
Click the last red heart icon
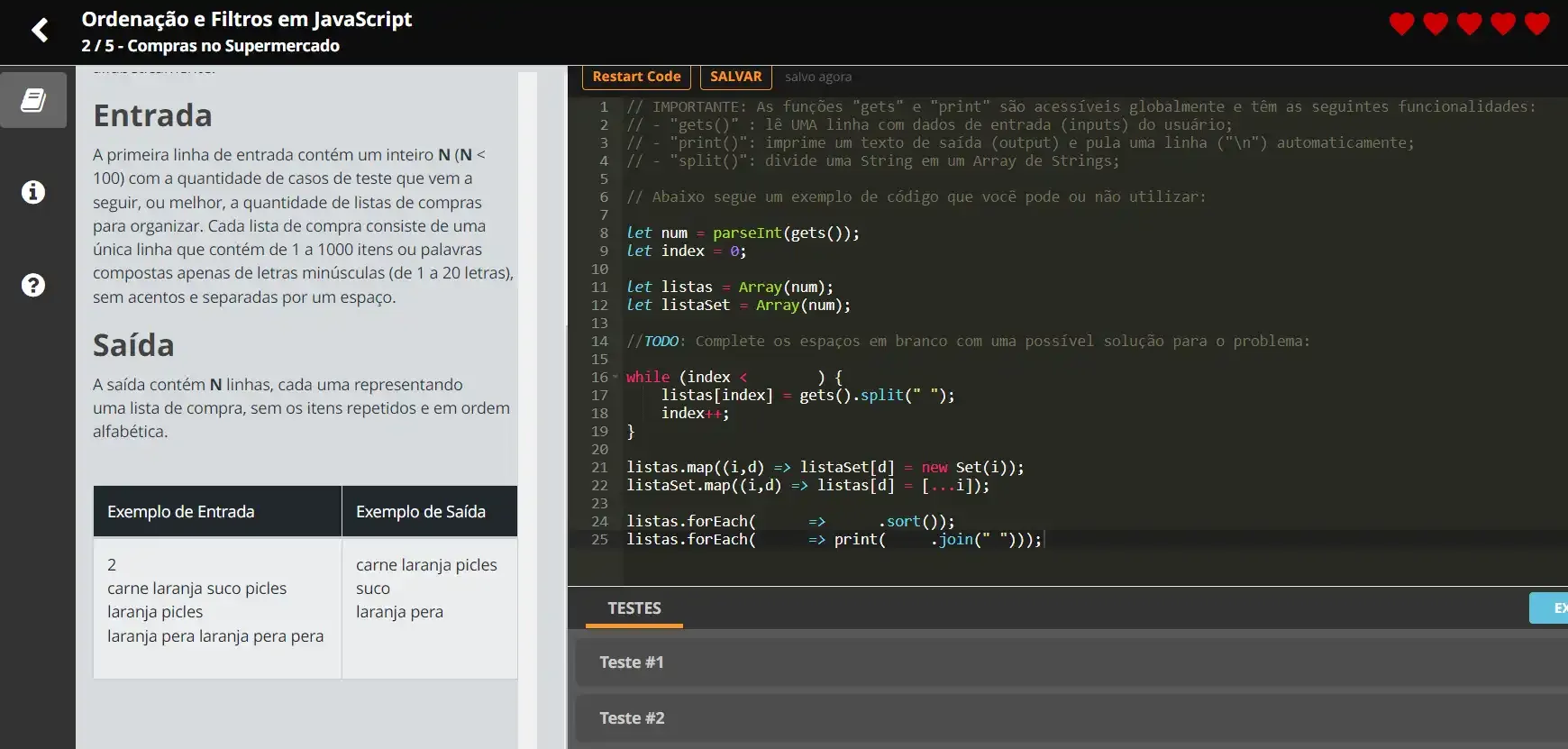click(x=1536, y=24)
